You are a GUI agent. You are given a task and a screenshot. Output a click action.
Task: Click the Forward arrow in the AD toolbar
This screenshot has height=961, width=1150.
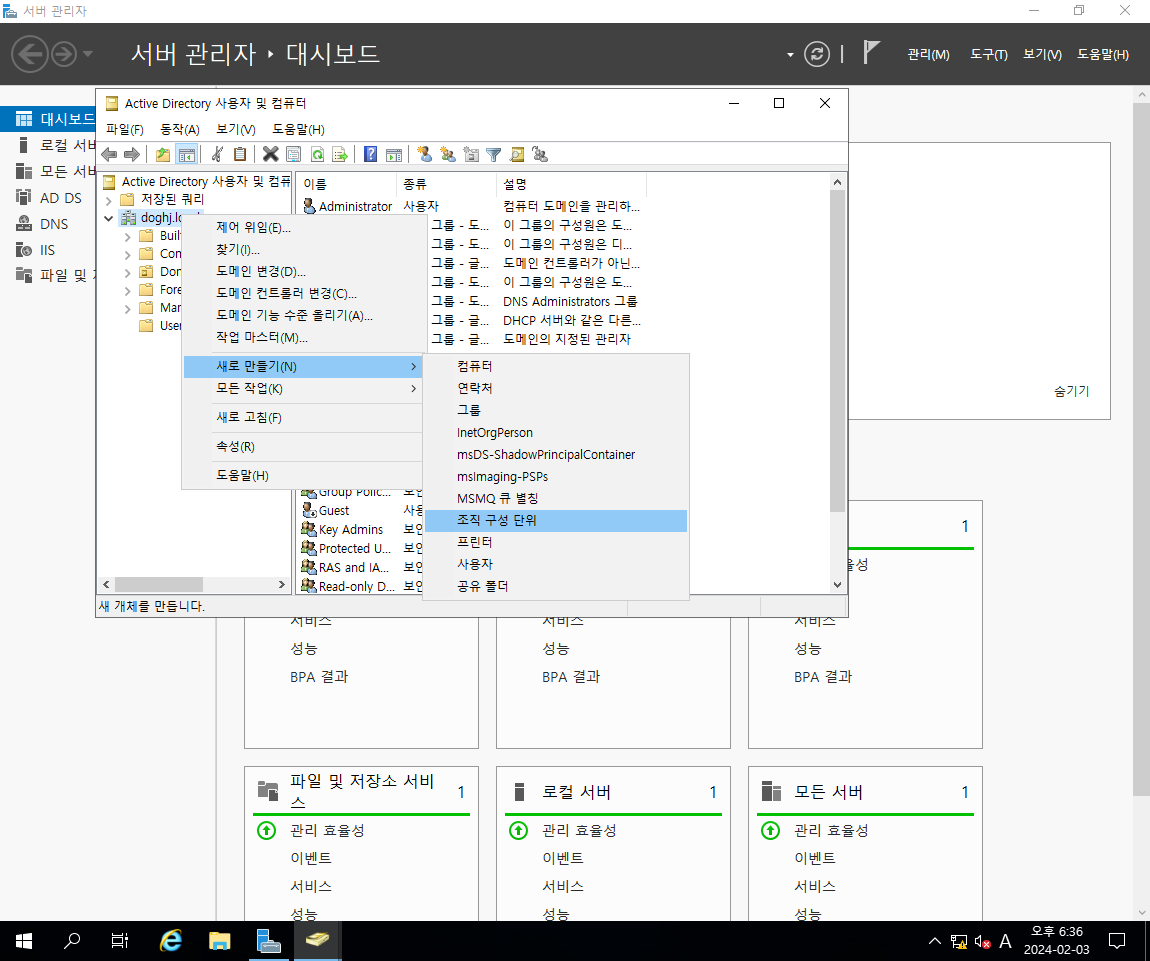tap(131, 154)
